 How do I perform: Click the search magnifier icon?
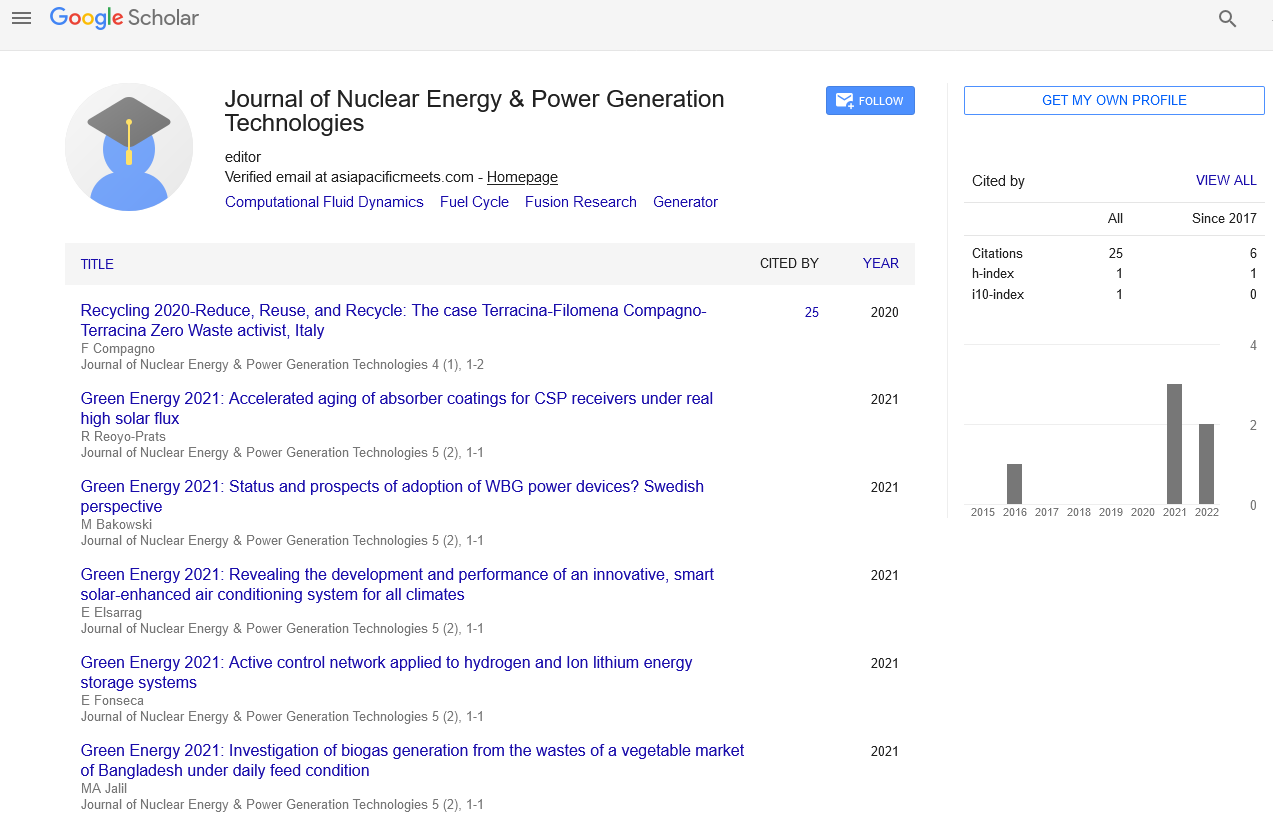click(1227, 19)
